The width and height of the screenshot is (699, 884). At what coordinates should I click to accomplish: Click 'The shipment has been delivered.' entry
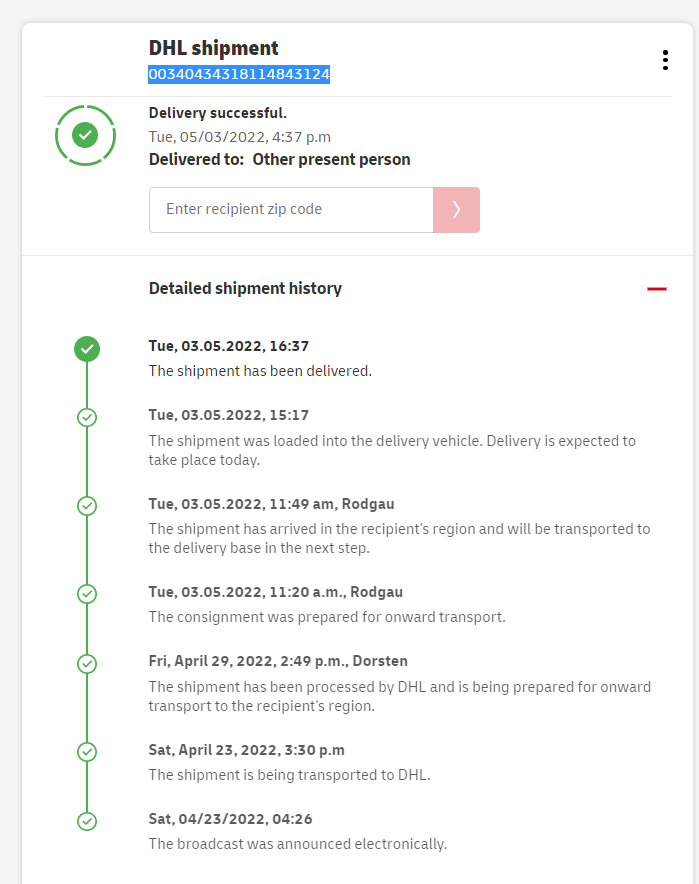tap(260, 371)
